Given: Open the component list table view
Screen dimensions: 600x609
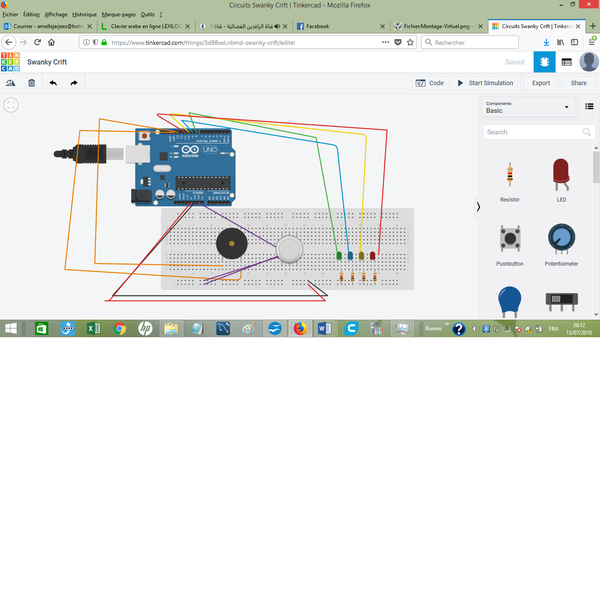Looking at the screenshot, I should 566,62.
